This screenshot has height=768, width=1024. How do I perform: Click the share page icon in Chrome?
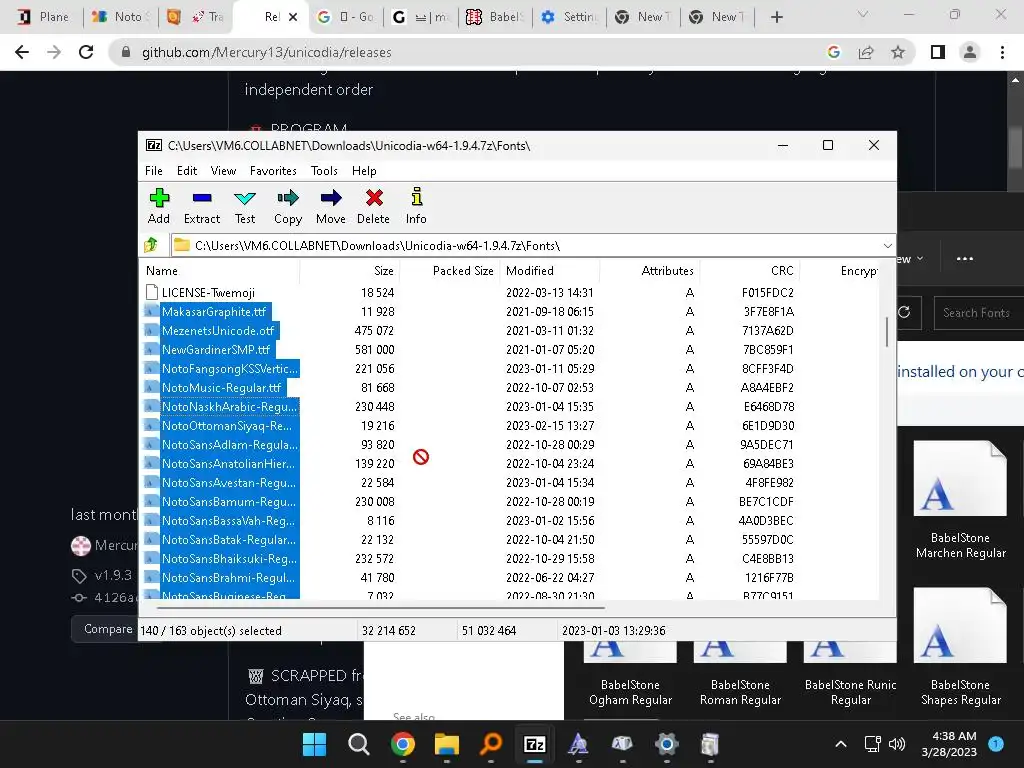coord(866,52)
